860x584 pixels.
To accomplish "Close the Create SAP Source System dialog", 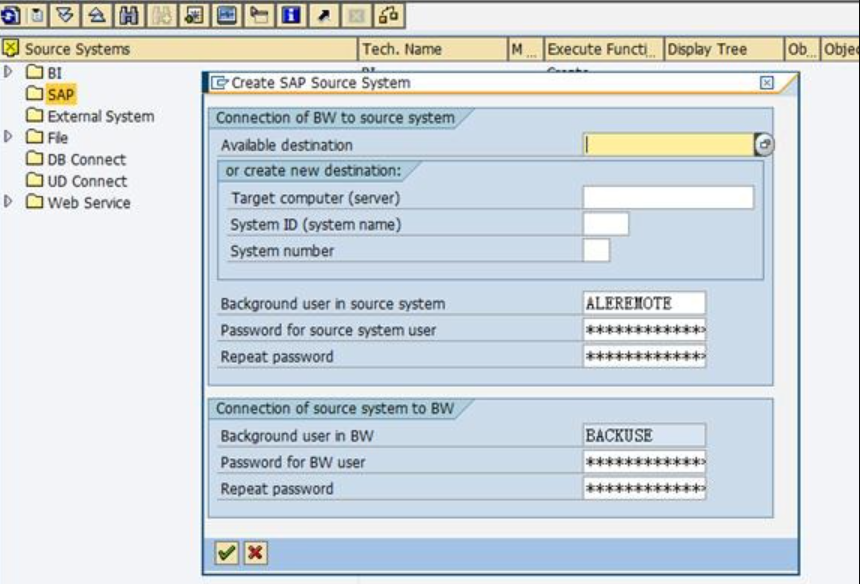I will click(x=767, y=83).
